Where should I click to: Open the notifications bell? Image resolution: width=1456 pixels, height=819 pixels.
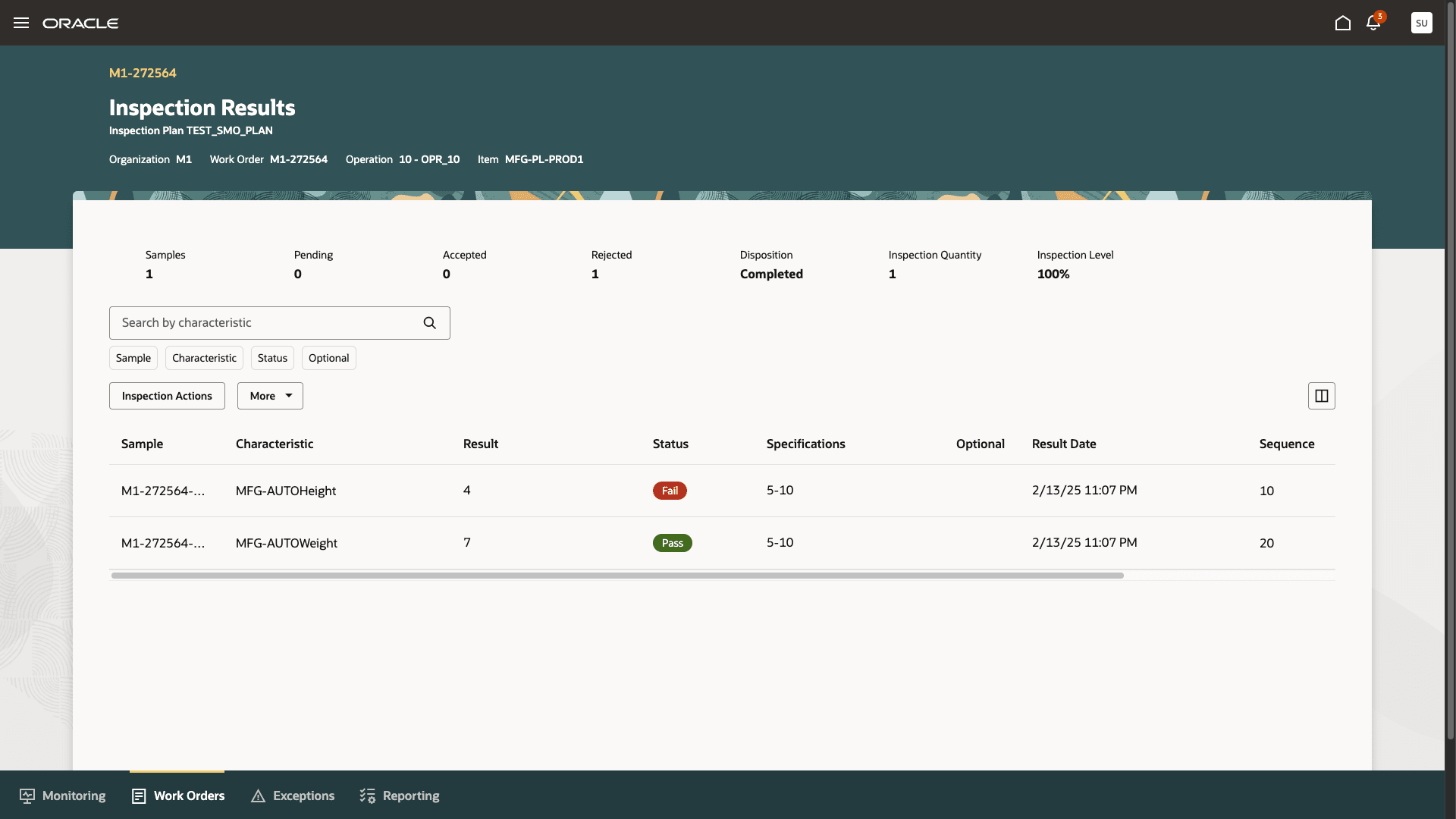tap(1373, 23)
